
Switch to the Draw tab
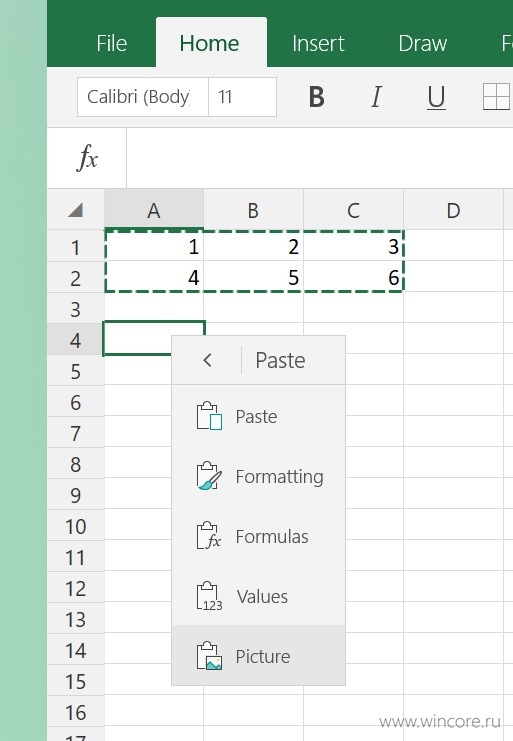coord(422,43)
